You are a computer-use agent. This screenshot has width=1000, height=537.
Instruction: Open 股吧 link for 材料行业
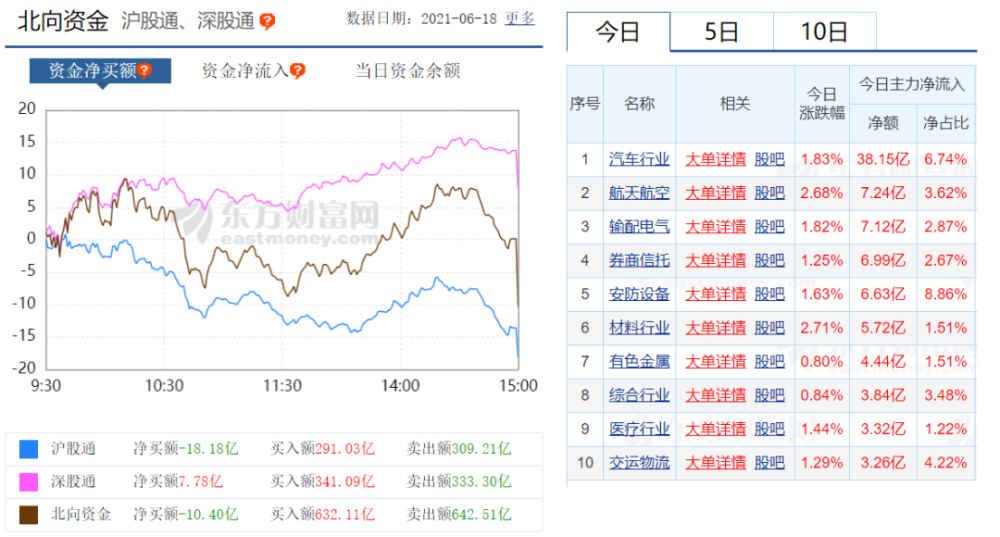pyautogui.click(x=769, y=328)
